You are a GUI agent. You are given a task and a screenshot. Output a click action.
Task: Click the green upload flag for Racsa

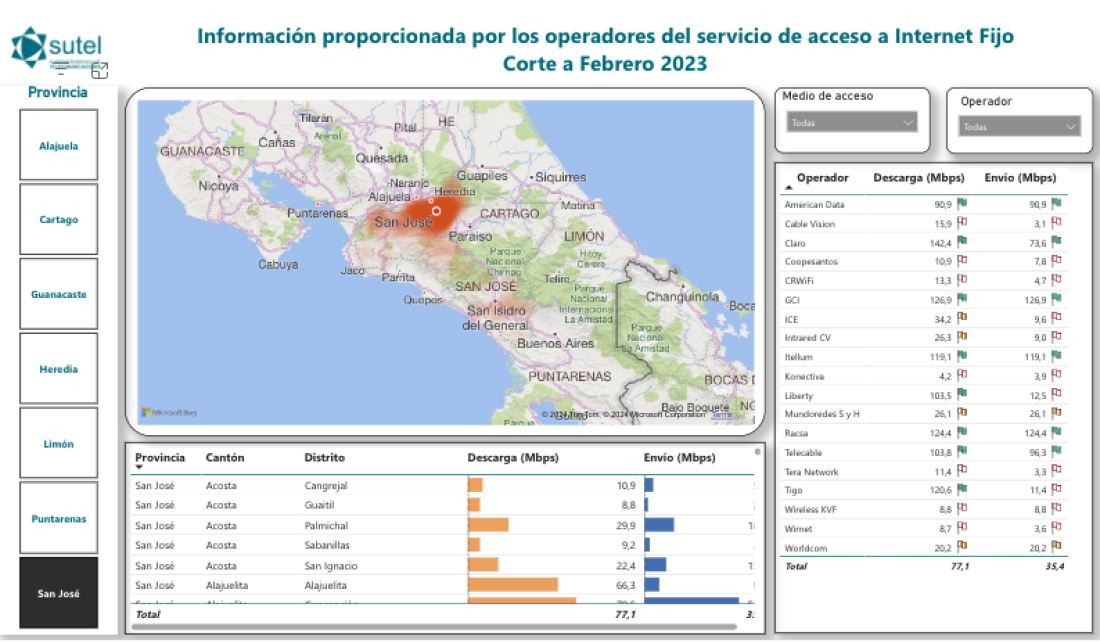pyautogui.click(x=1056, y=433)
